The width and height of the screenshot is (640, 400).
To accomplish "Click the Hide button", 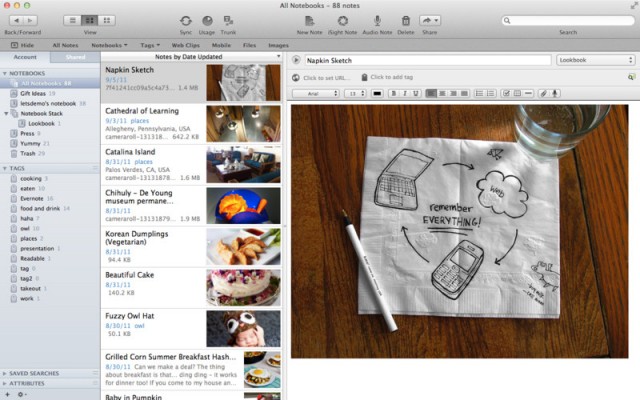I will (x=22, y=45).
